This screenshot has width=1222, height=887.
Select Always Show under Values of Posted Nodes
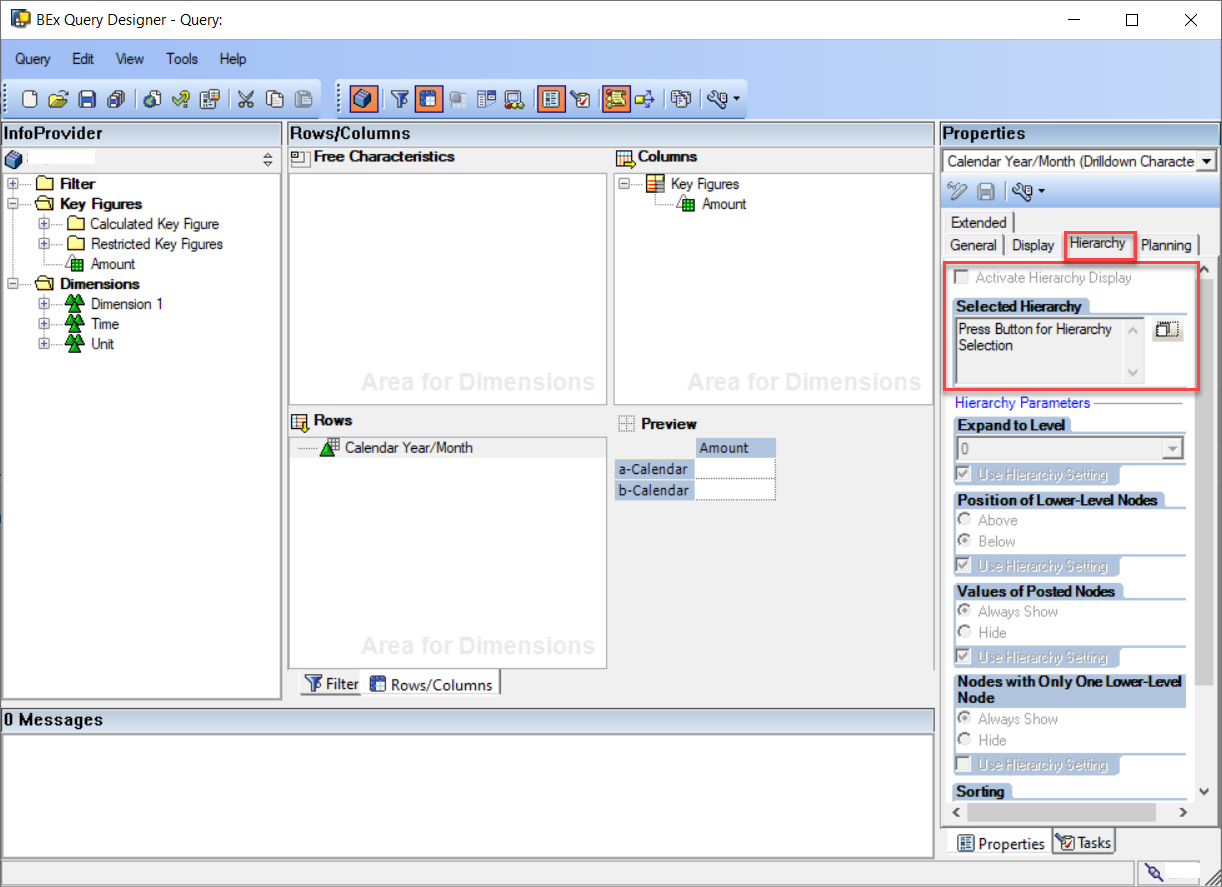(964, 611)
